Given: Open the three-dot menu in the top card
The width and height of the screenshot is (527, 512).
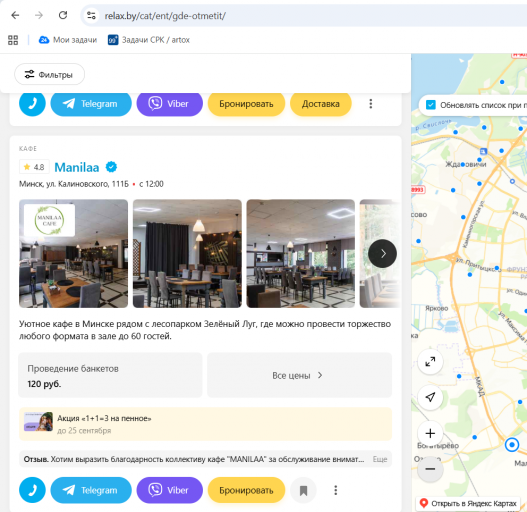Looking at the screenshot, I should 371,104.
